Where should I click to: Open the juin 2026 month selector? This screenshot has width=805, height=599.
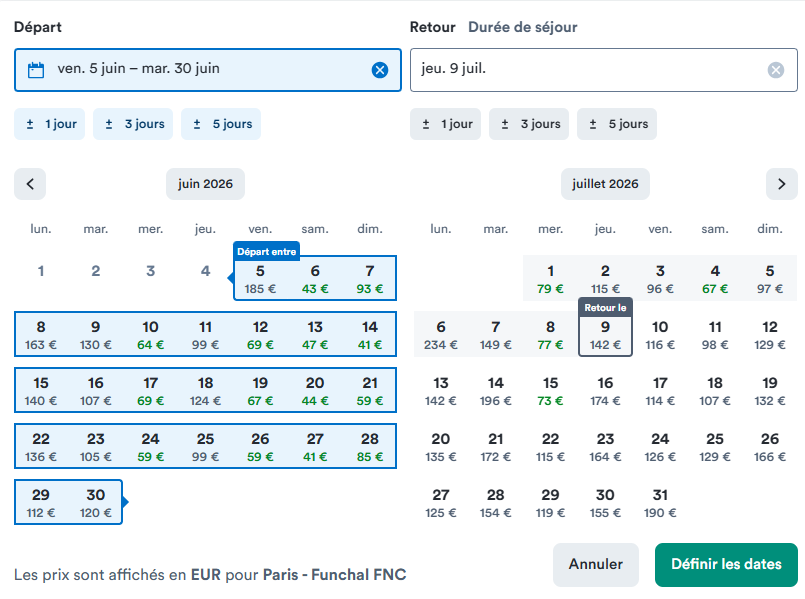point(205,184)
